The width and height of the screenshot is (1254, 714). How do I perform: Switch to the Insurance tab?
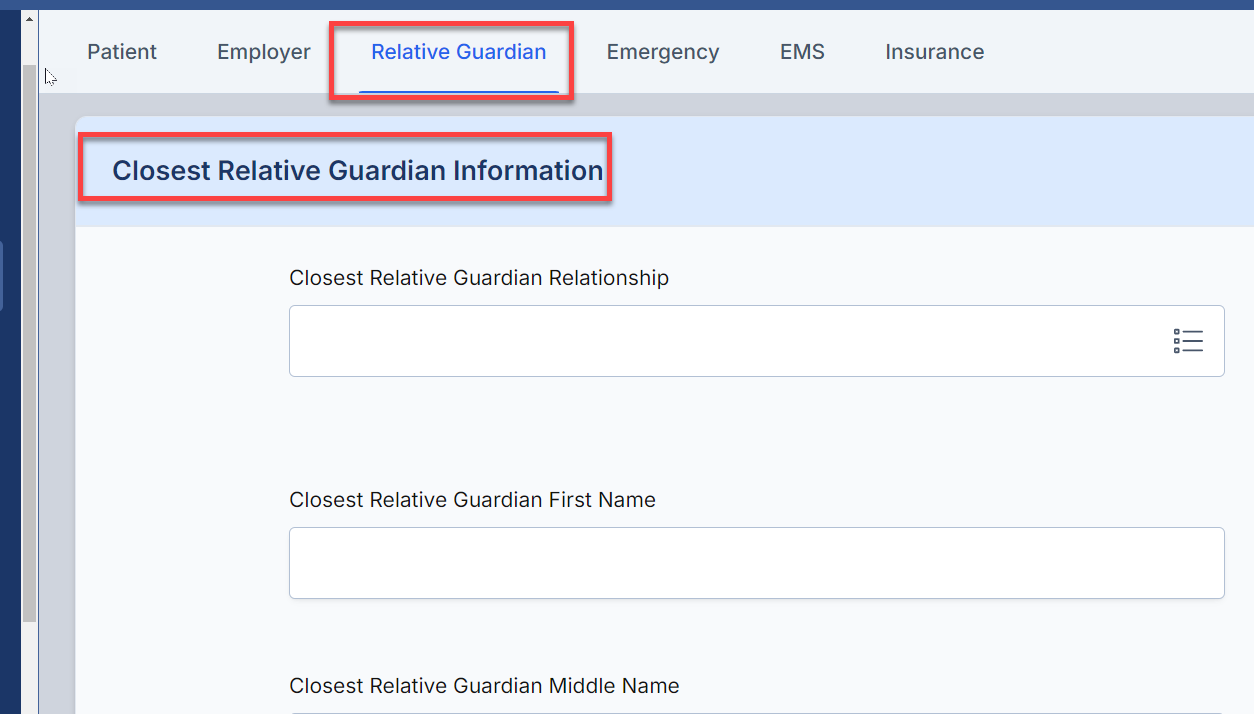pyautogui.click(x=934, y=52)
